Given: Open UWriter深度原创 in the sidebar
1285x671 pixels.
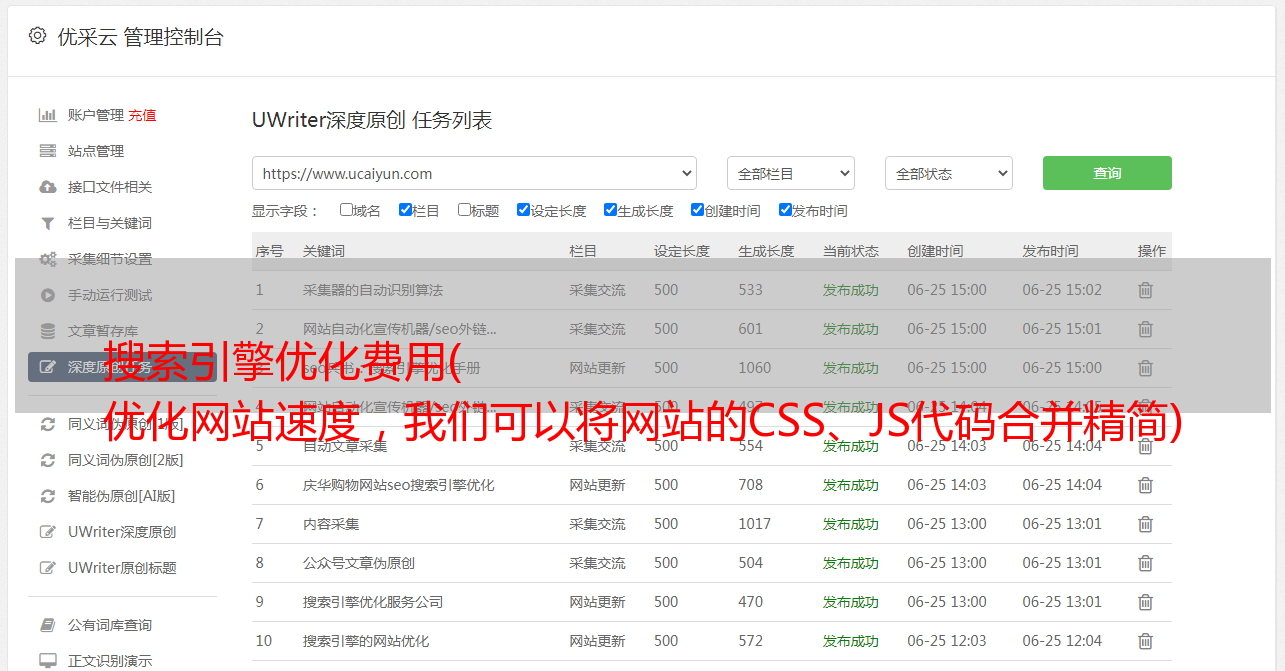Looking at the screenshot, I should (x=122, y=532).
